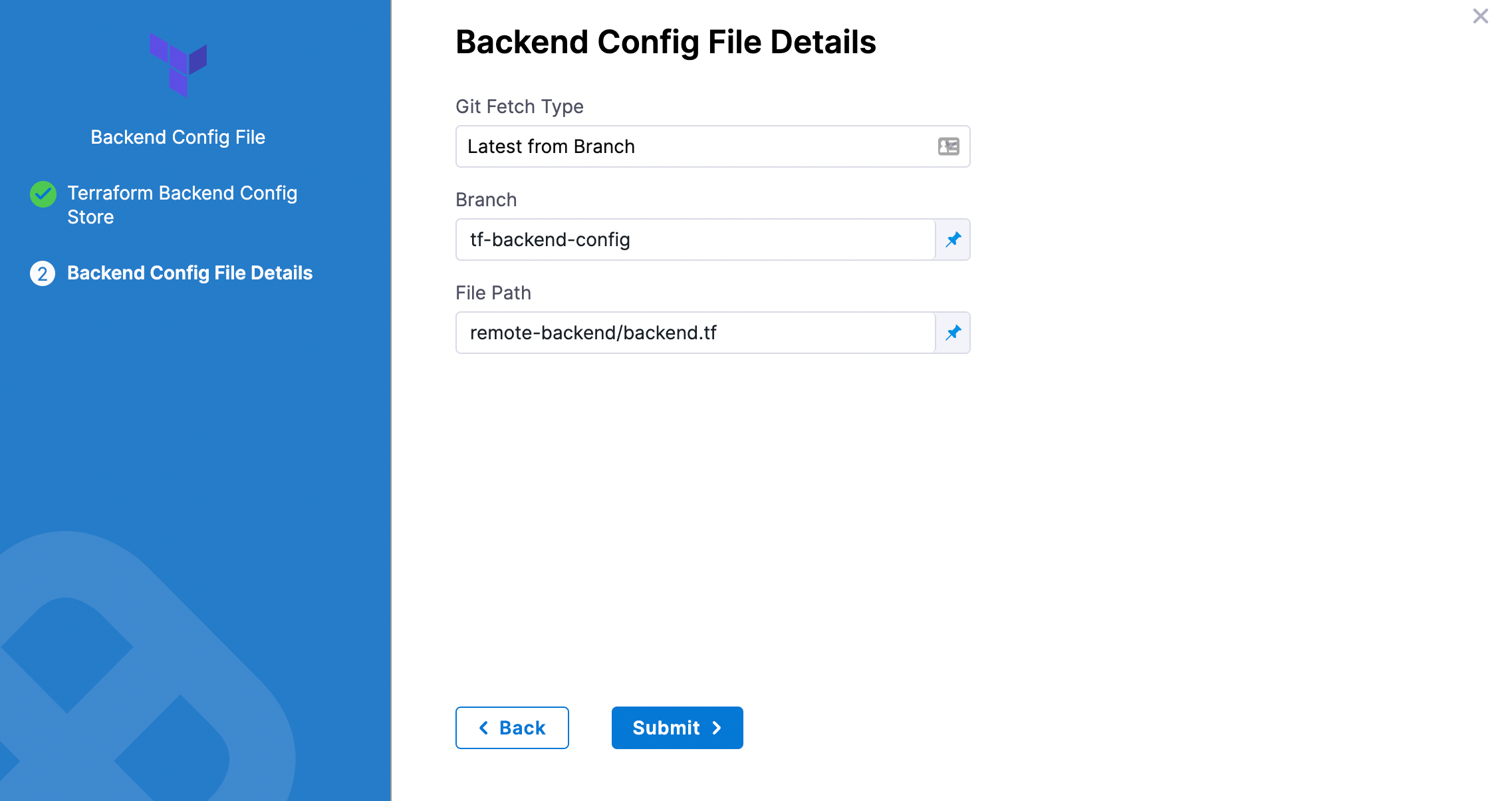The height and width of the screenshot is (801, 1512).
Task: Click the File Path field label
Action: click(493, 293)
